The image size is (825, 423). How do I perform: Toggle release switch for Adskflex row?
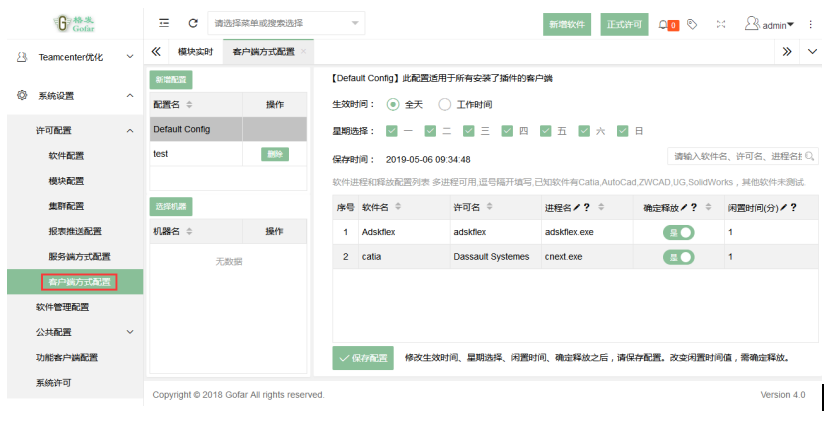[x=679, y=232]
